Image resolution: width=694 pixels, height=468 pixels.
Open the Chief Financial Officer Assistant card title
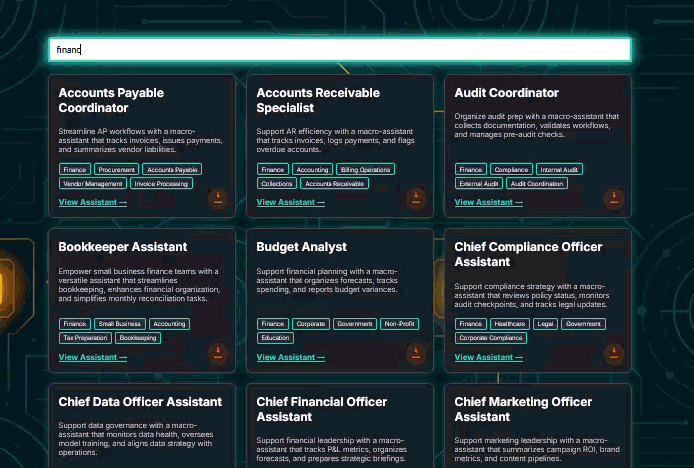click(321, 409)
